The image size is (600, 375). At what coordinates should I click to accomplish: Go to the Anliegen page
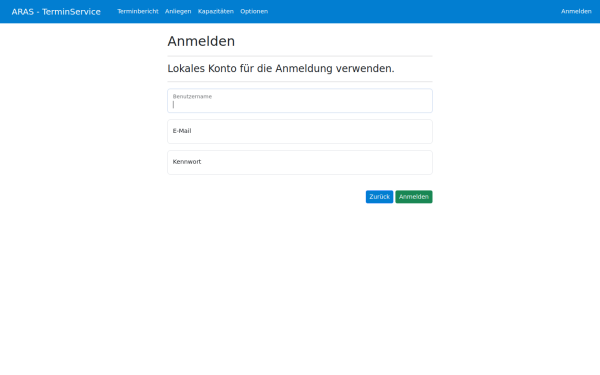(178, 11)
